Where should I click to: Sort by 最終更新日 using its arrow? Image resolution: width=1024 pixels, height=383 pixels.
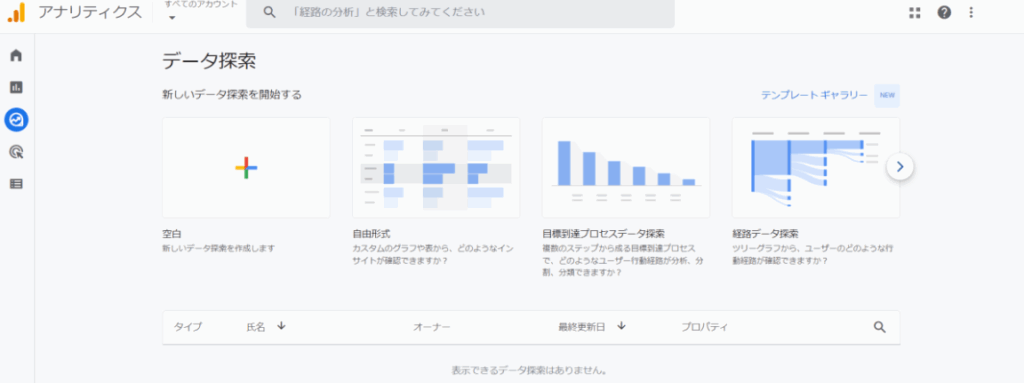(x=622, y=326)
